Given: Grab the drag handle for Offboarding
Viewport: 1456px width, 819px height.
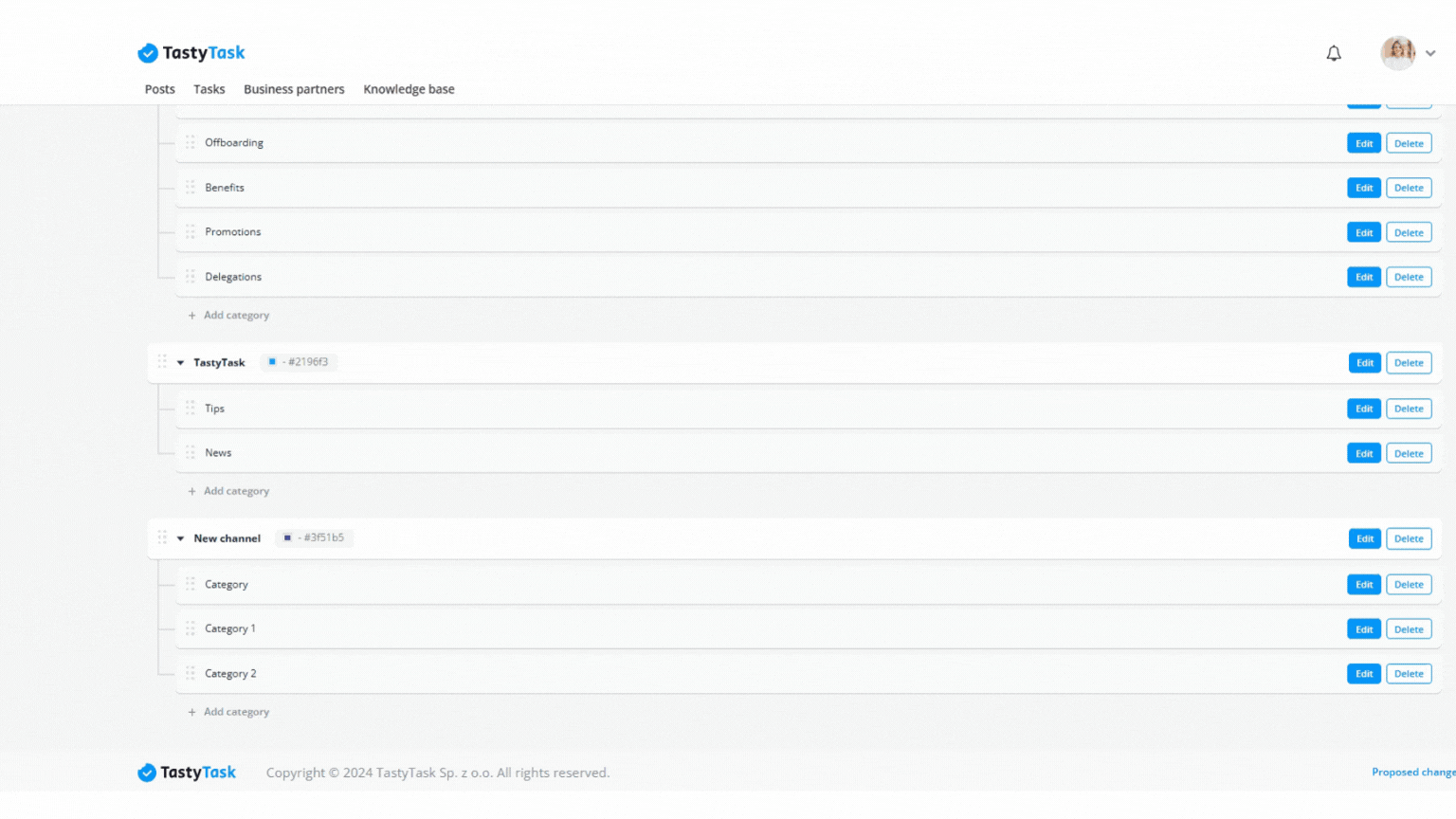Looking at the screenshot, I should (191, 142).
